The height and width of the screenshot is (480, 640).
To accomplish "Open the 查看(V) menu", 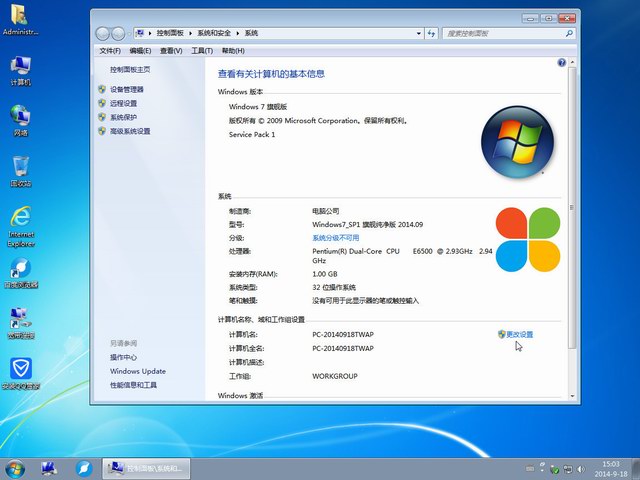I will [x=171, y=51].
